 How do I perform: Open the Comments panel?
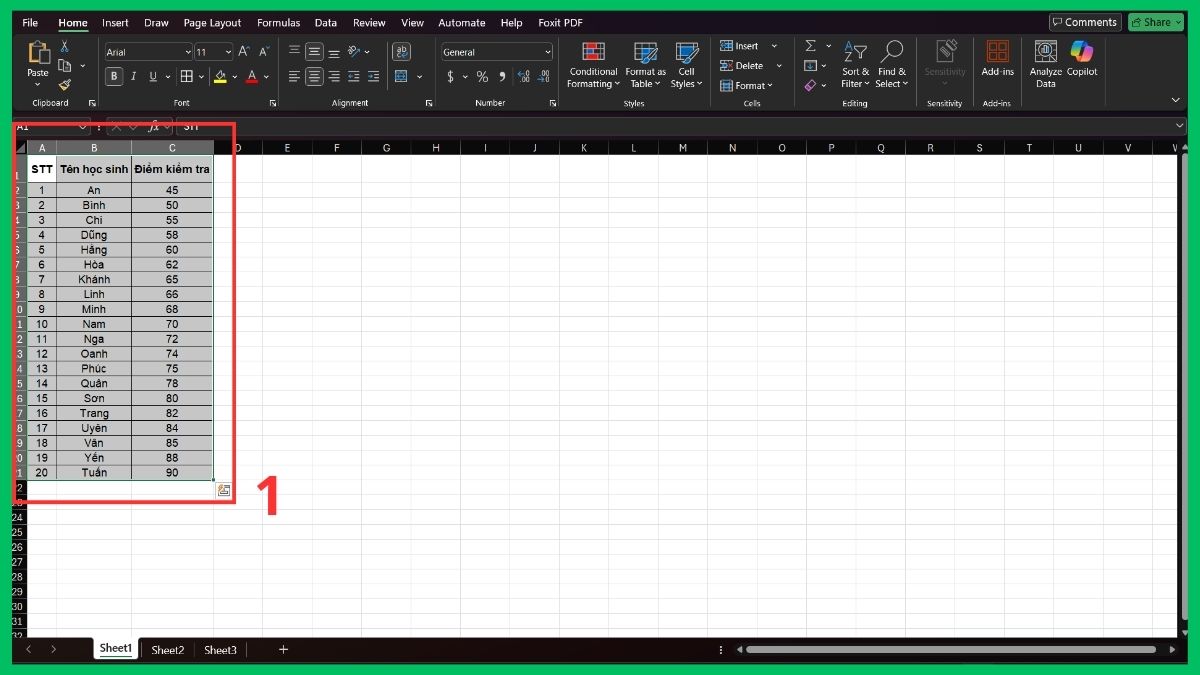(1085, 22)
